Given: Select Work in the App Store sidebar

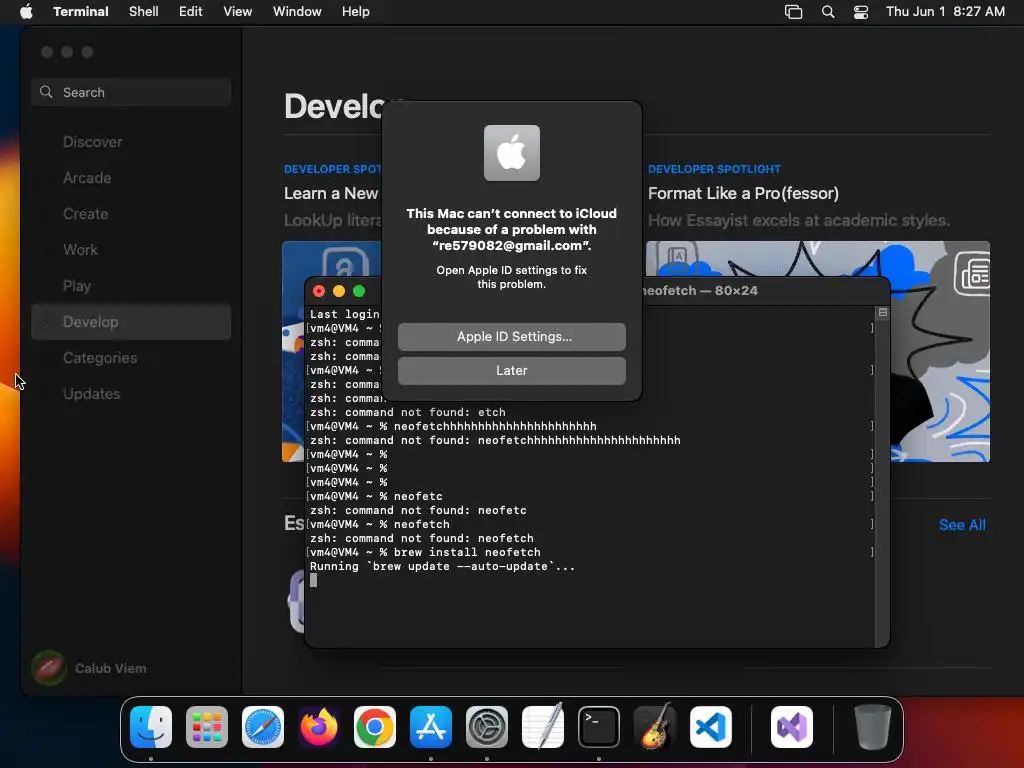Looking at the screenshot, I should 131,249.
